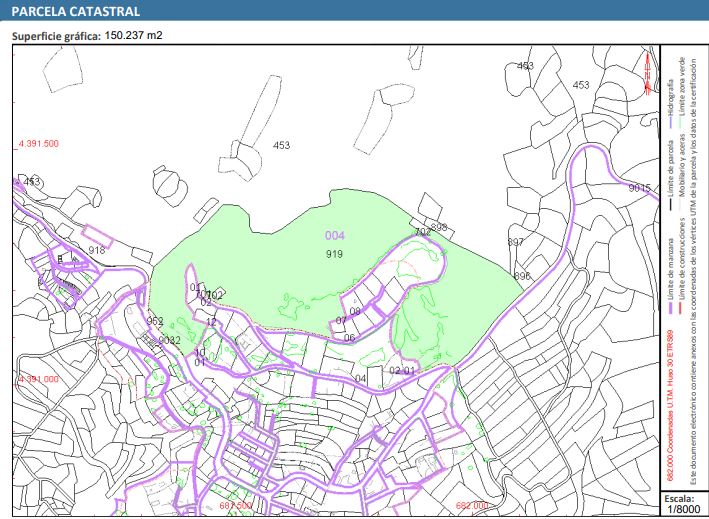Click the Hidrografía legend entry

[671, 101]
